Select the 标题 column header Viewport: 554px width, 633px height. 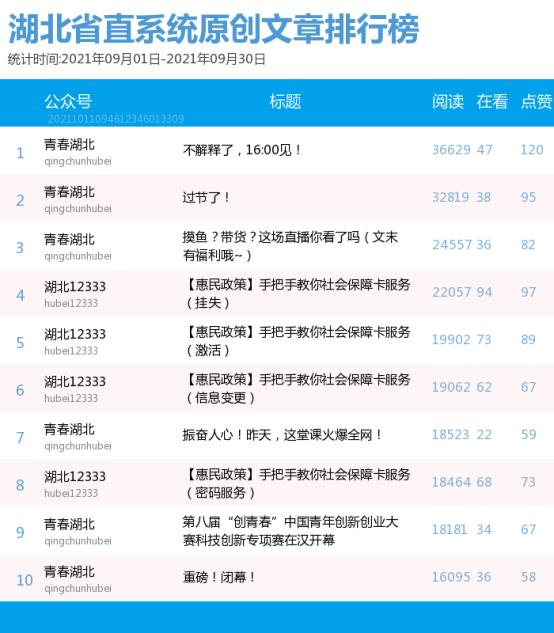(285, 101)
